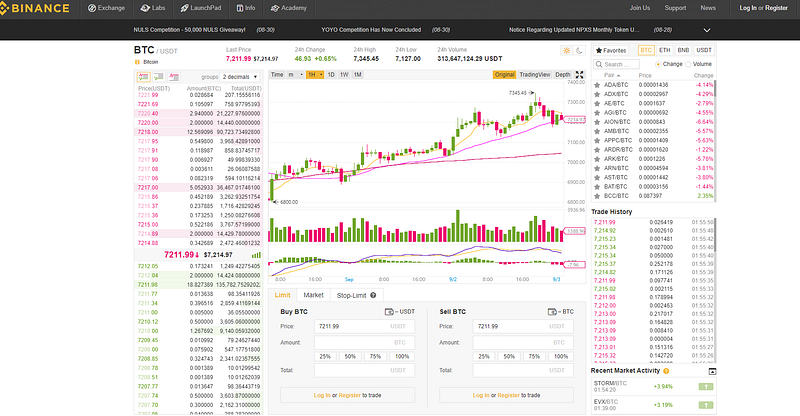Favorite the APPC/BTC pair star
The height and width of the screenshot is (416, 800).
pos(597,140)
